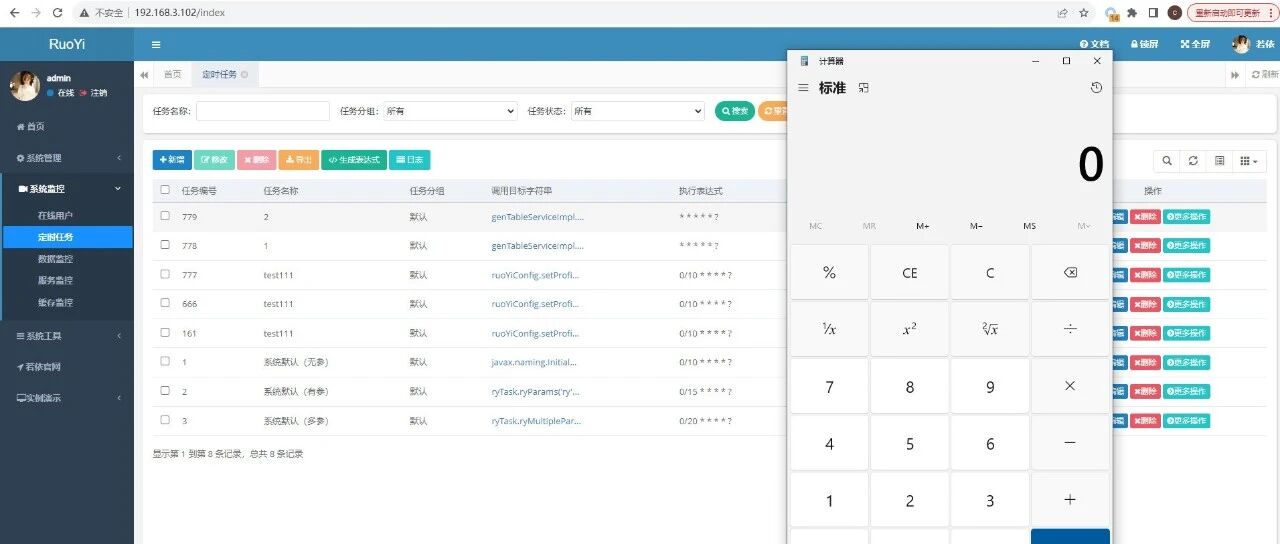
Task: Open the table columns dropdown
Action: (1249, 160)
